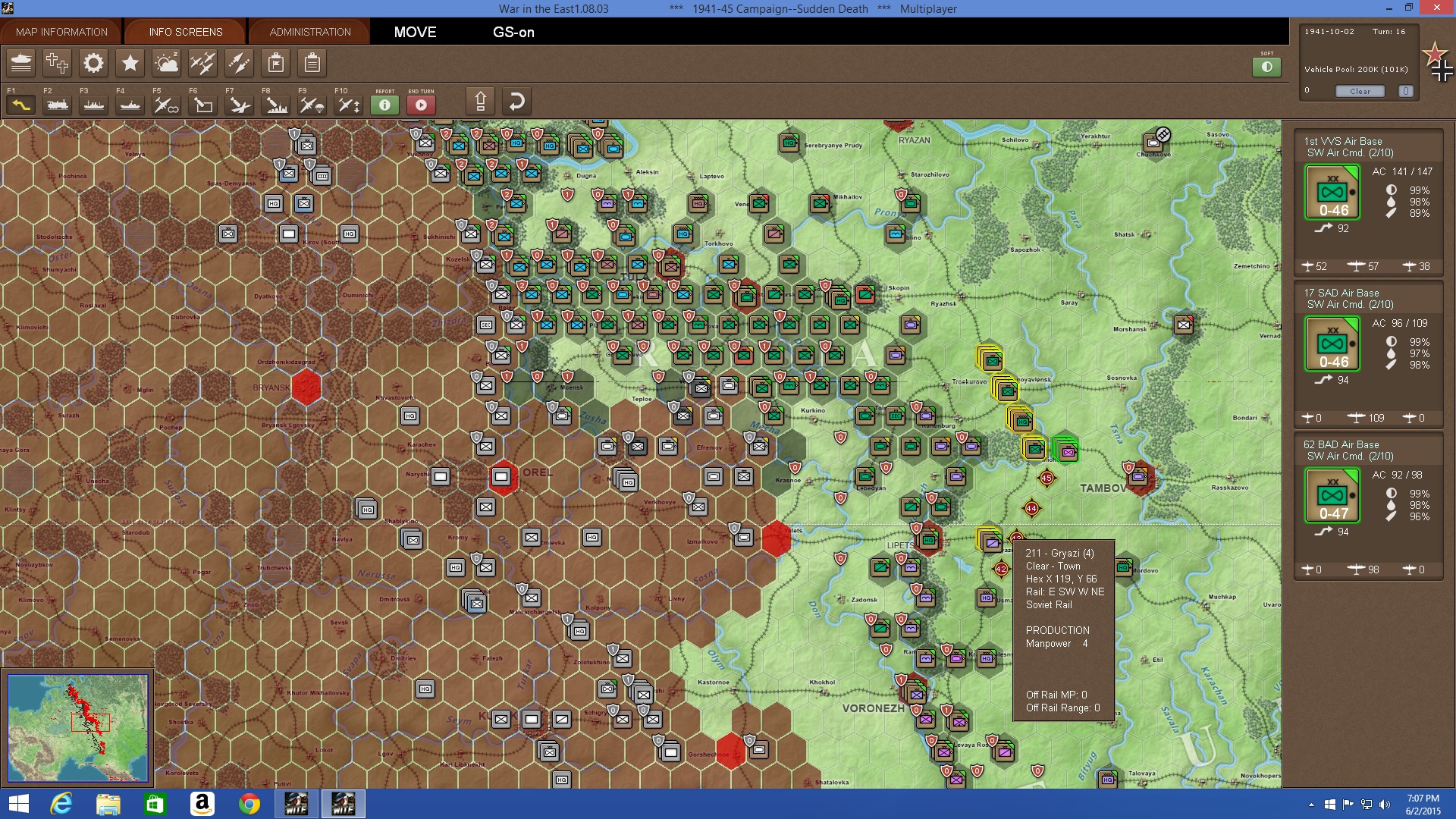Screen dimensions: 1456x819
Task: Click SW Air Cmd. under 1st VVS
Action: (1350, 153)
